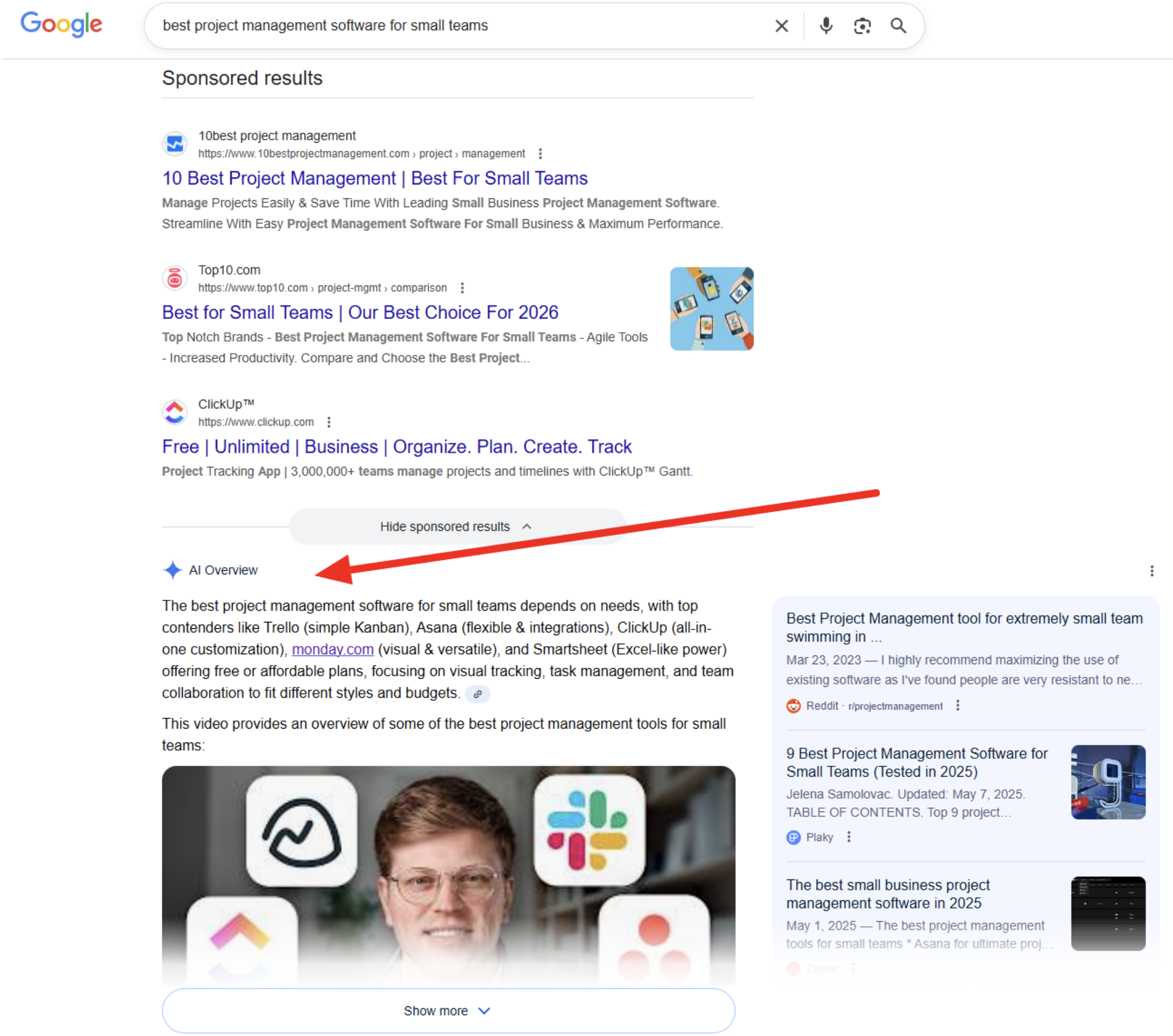Click the Plaky source icon in the sidebar

(792, 838)
